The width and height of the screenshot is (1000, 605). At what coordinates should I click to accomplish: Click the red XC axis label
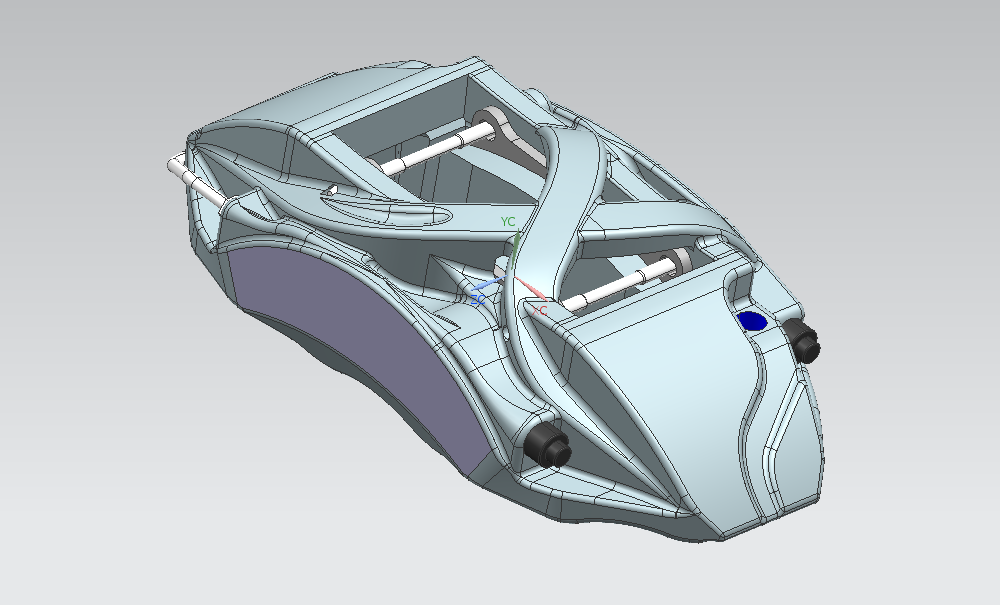pos(540,311)
